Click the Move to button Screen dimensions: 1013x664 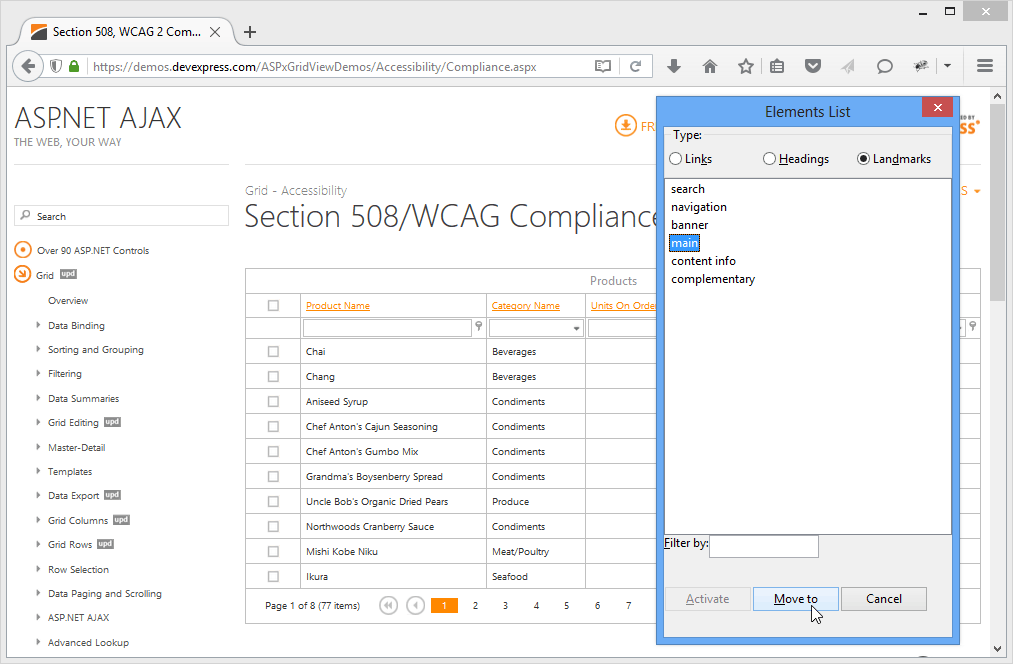pos(796,598)
